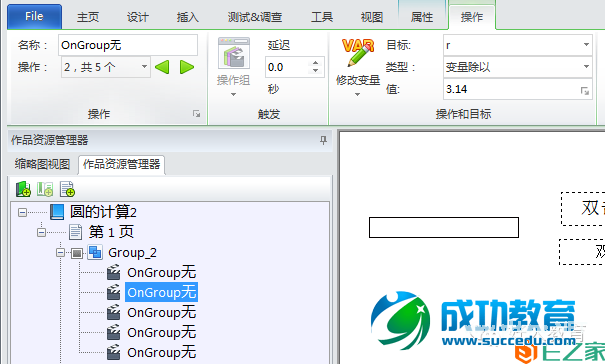605x364 pixels.
Task: Open the 测试&调查 ribbon tab
Action: coord(255,17)
